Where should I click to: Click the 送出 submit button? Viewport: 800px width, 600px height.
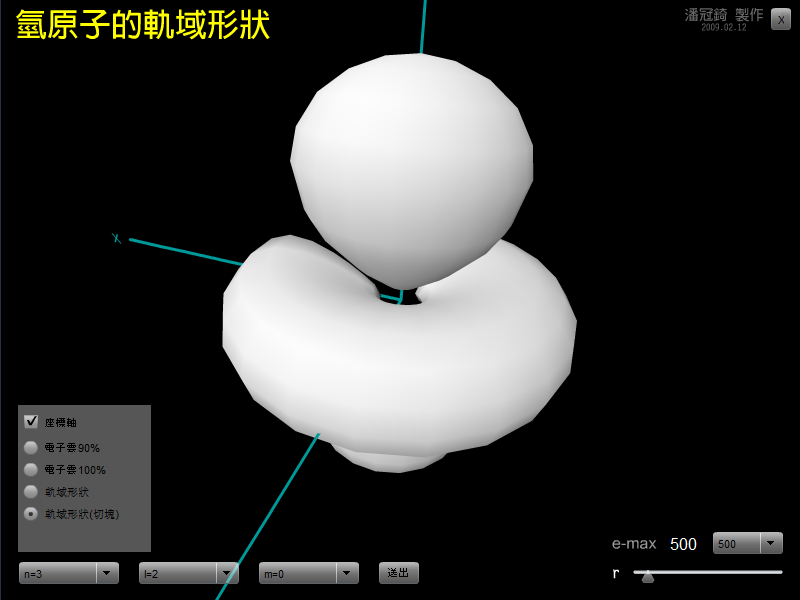pos(398,573)
